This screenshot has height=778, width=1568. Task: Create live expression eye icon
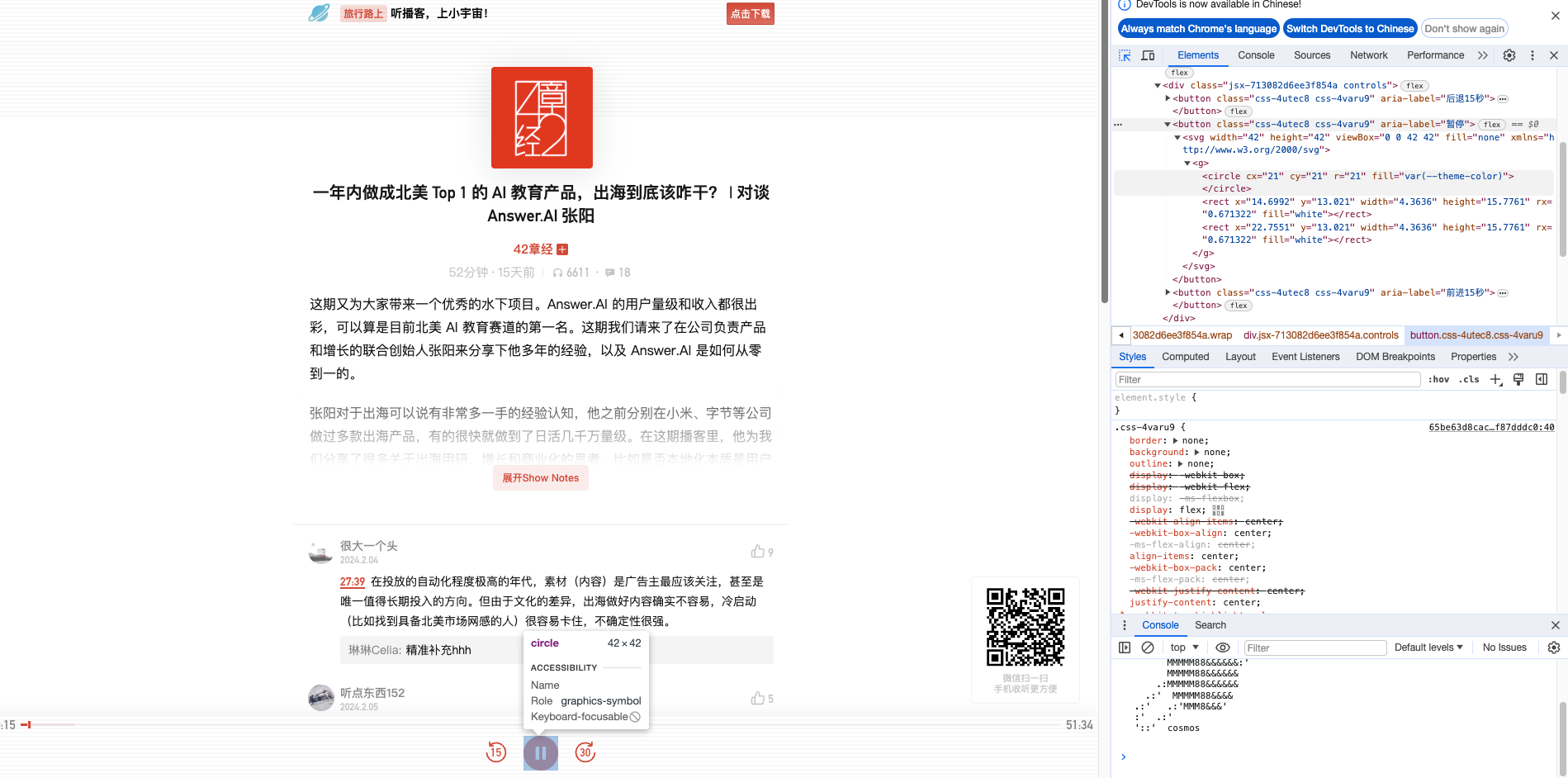[x=1223, y=648]
